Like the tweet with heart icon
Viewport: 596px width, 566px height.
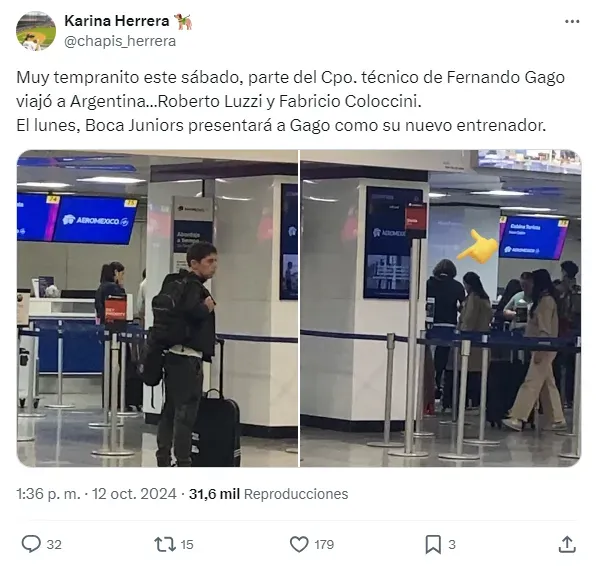click(x=299, y=544)
